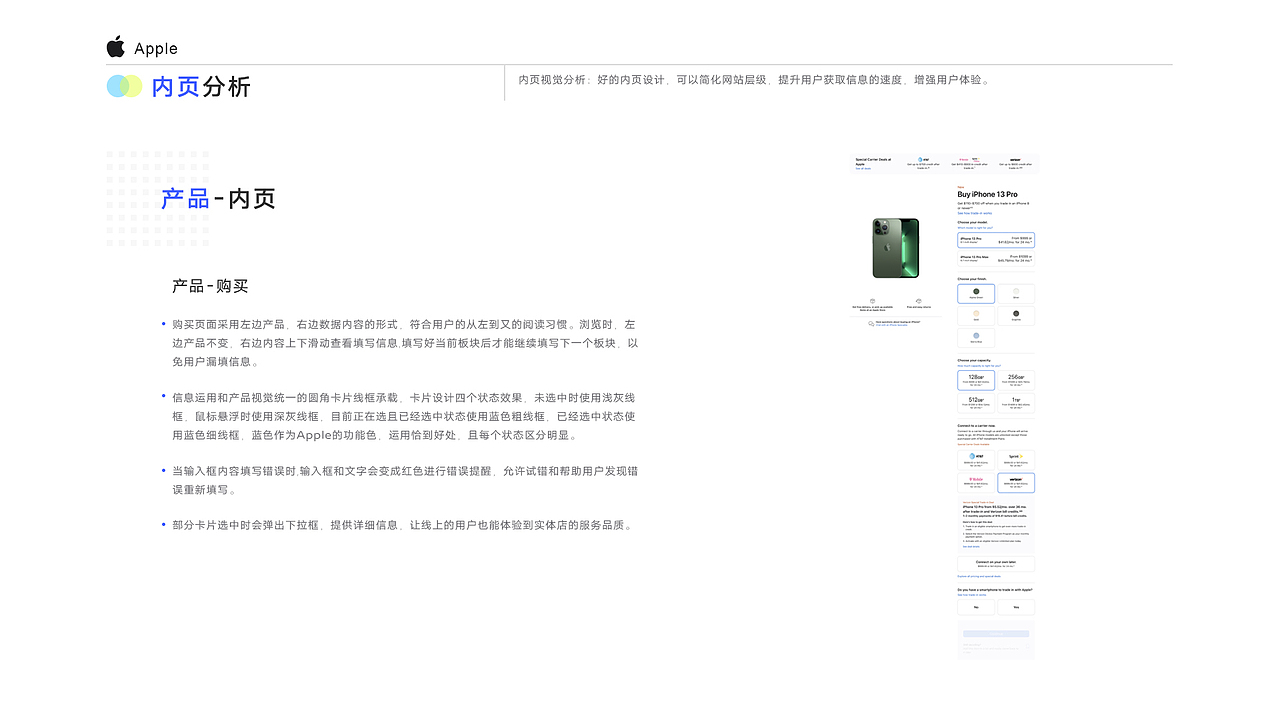1280x720 pixels.
Task: Choose the 128GB capacity option
Action: click(977, 380)
